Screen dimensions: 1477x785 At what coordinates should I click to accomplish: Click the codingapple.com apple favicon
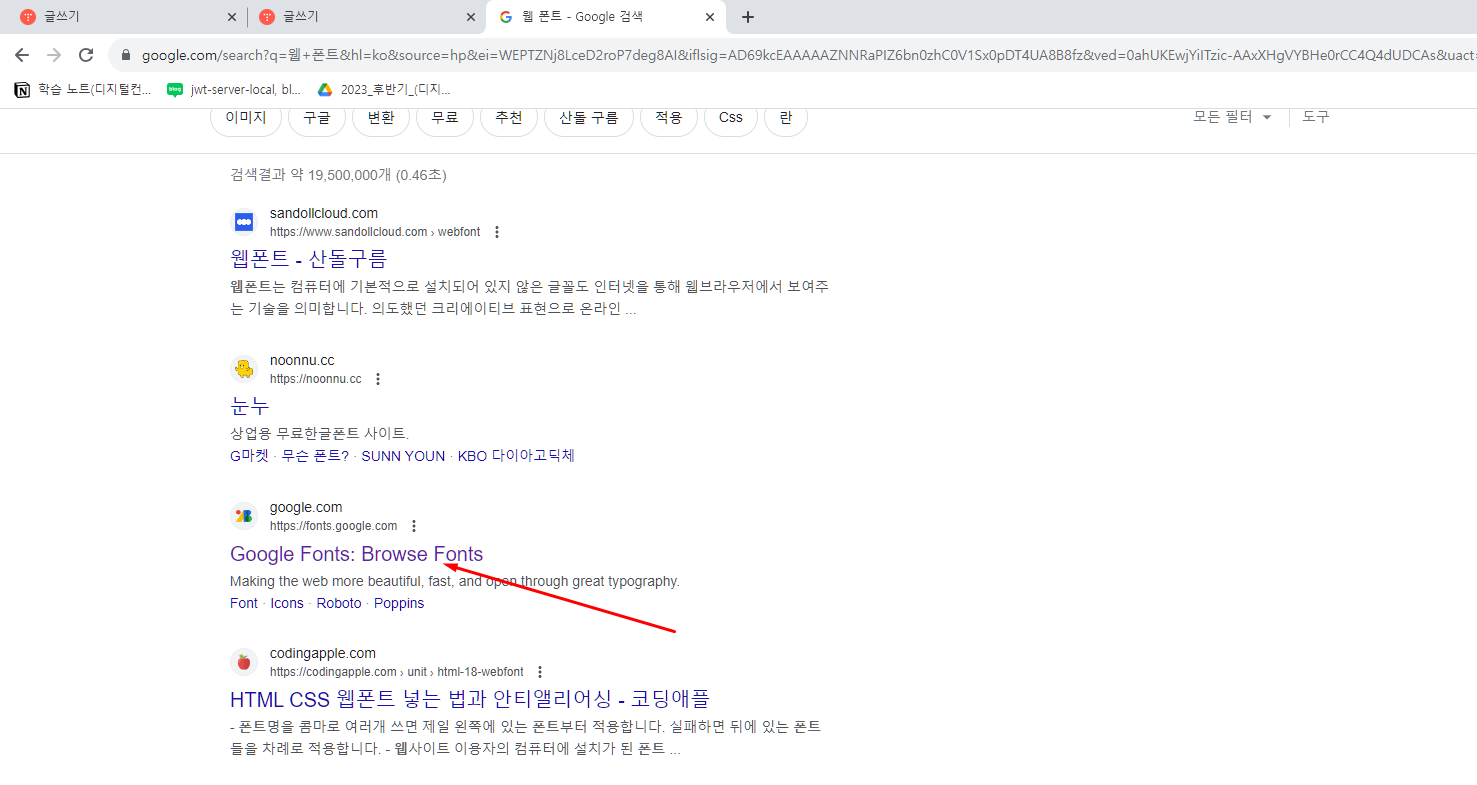pyautogui.click(x=244, y=662)
